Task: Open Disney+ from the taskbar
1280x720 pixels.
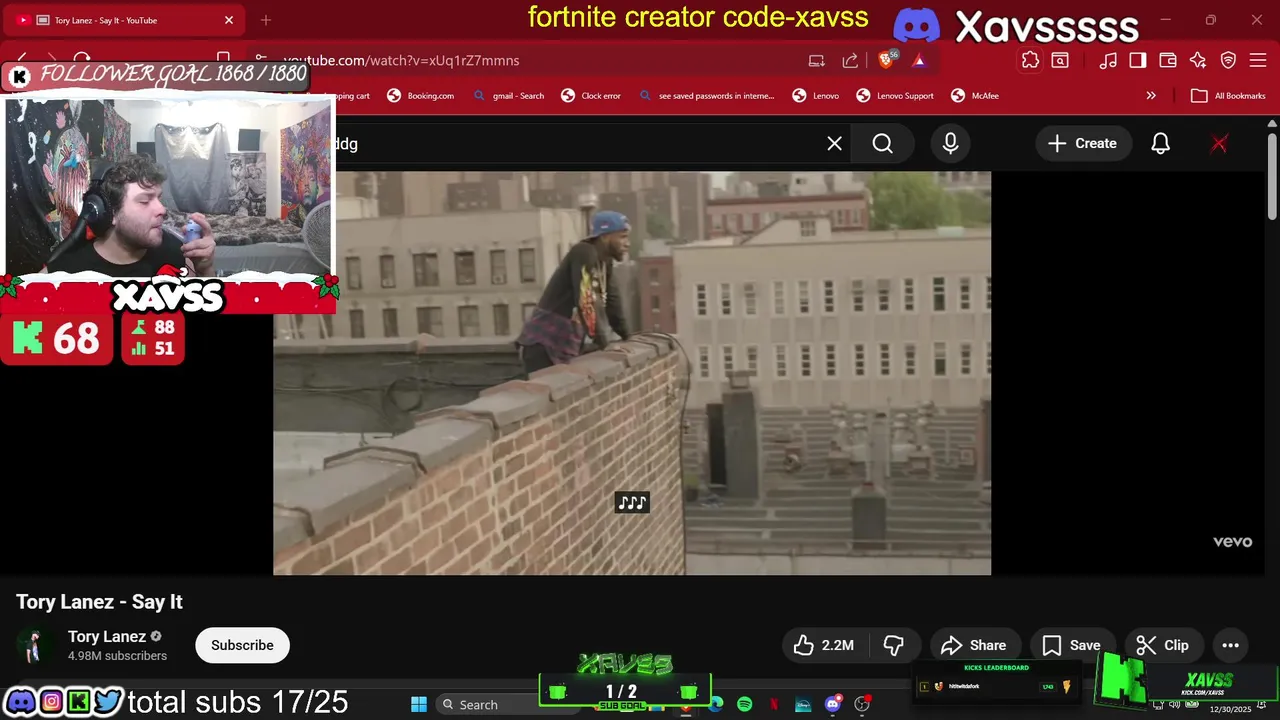Action: tap(803, 704)
